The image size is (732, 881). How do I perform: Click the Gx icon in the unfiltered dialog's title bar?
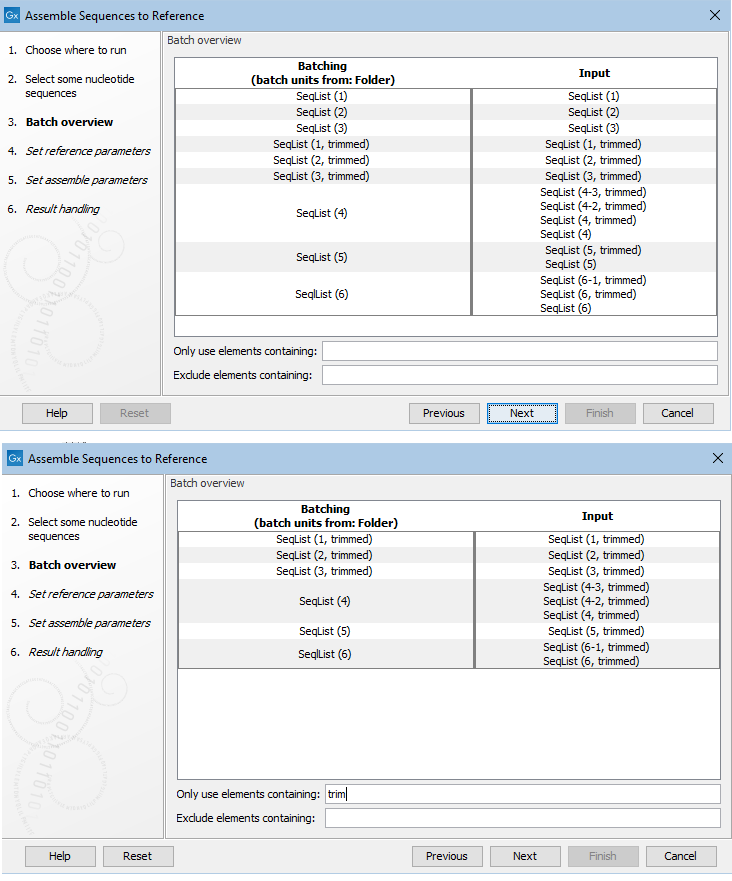[12, 15]
